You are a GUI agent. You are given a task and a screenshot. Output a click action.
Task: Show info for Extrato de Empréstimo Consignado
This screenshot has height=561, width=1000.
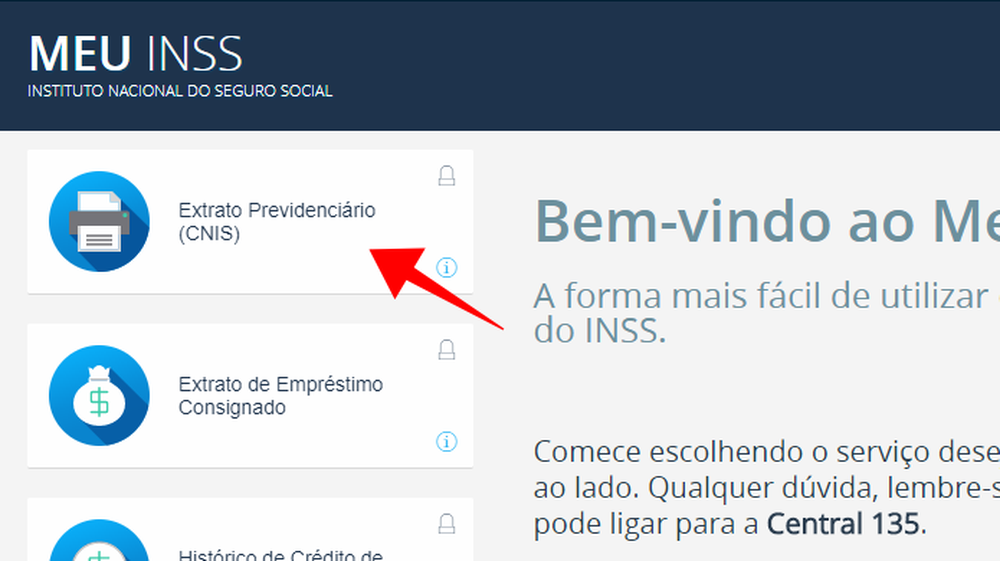tap(446, 441)
